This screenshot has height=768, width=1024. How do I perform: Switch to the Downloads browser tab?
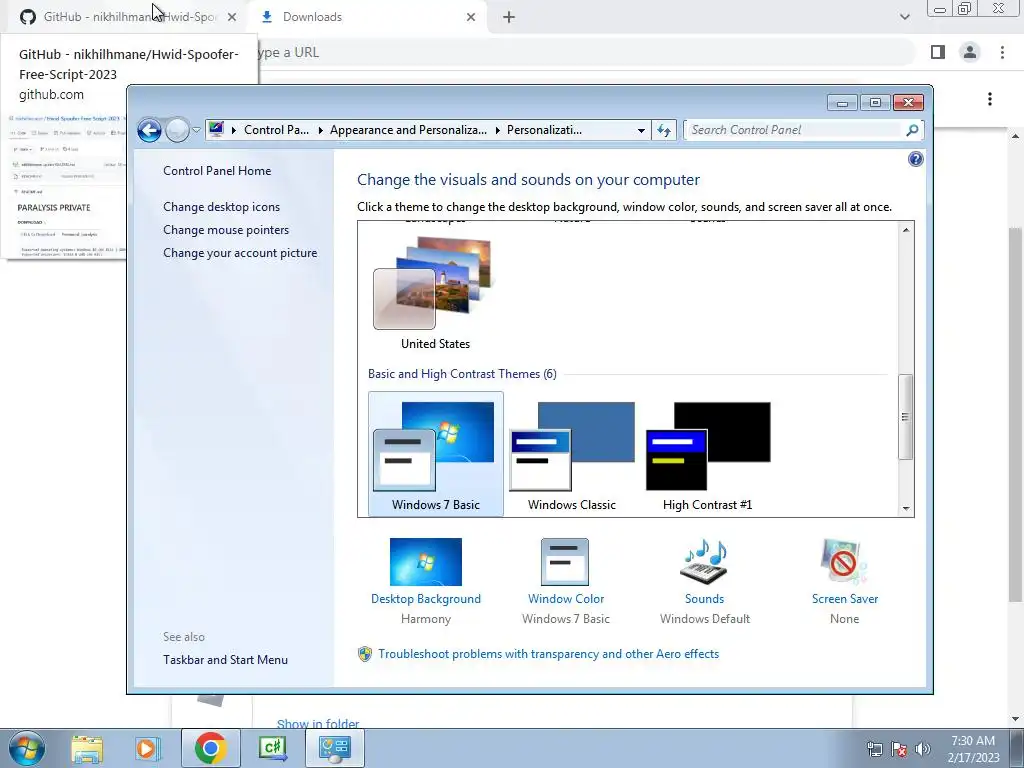(366, 17)
